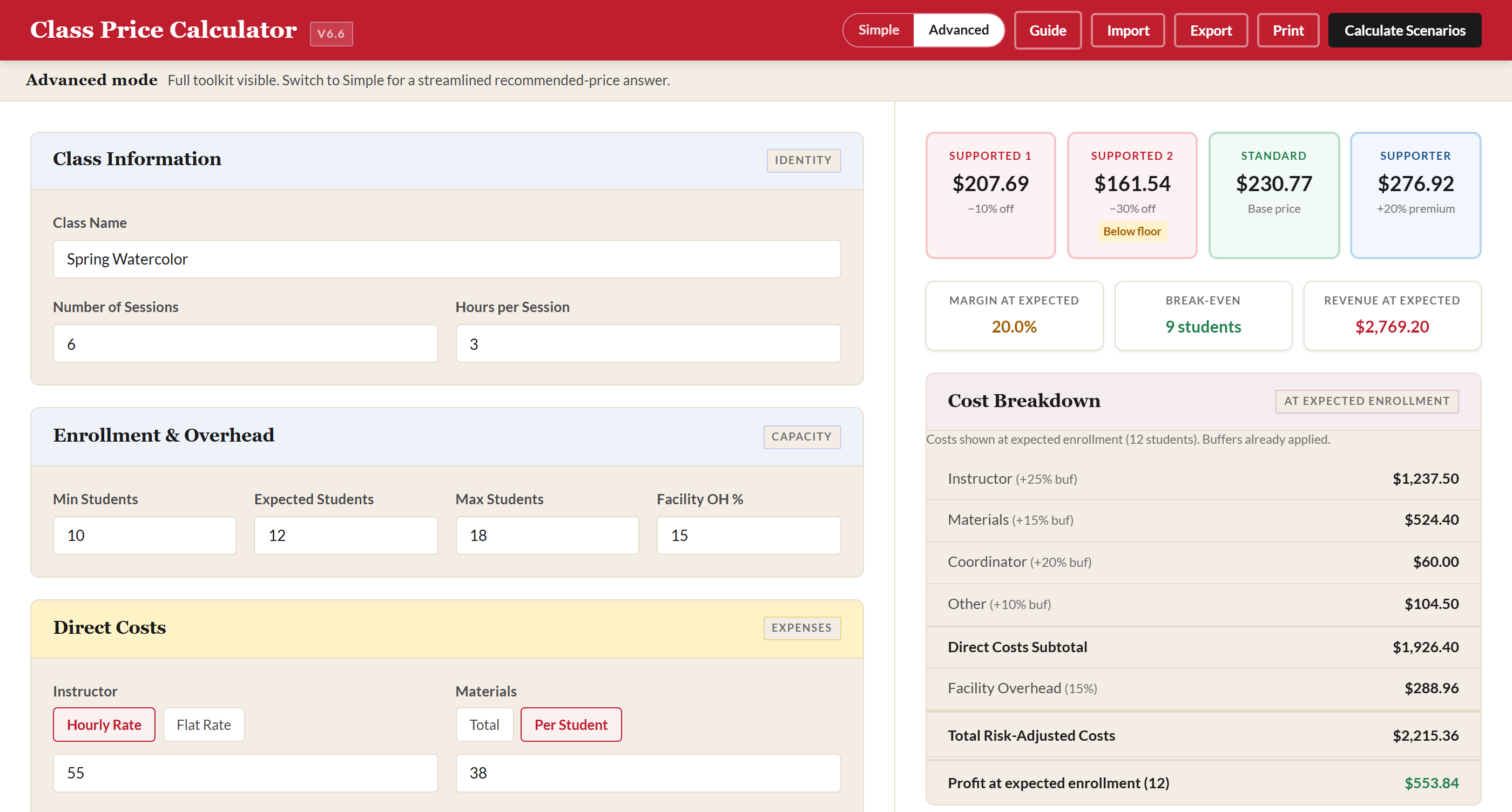The width and height of the screenshot is (1512, 812).
Task: Click the Expected Students field
Action: click(346, 535)
